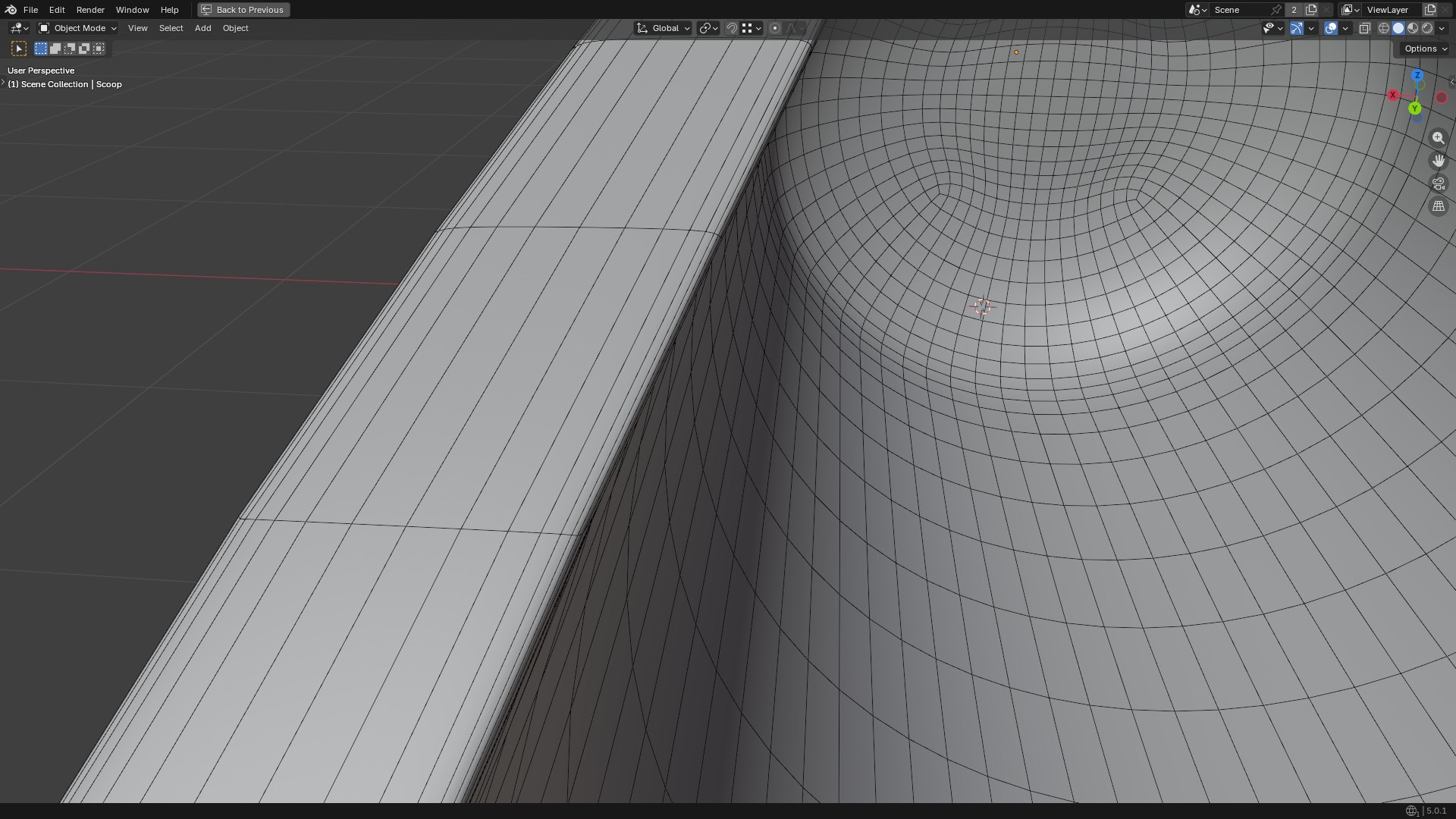Open the viewport Select menu
This screenshot has width=1456, height=819.
click(171, 28)
